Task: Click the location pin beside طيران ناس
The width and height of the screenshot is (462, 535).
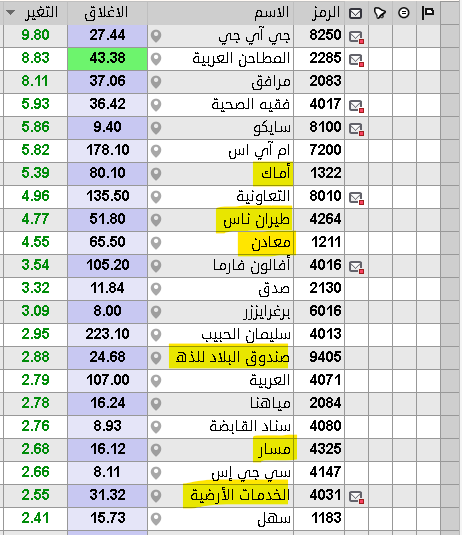Action: [156, 220]
